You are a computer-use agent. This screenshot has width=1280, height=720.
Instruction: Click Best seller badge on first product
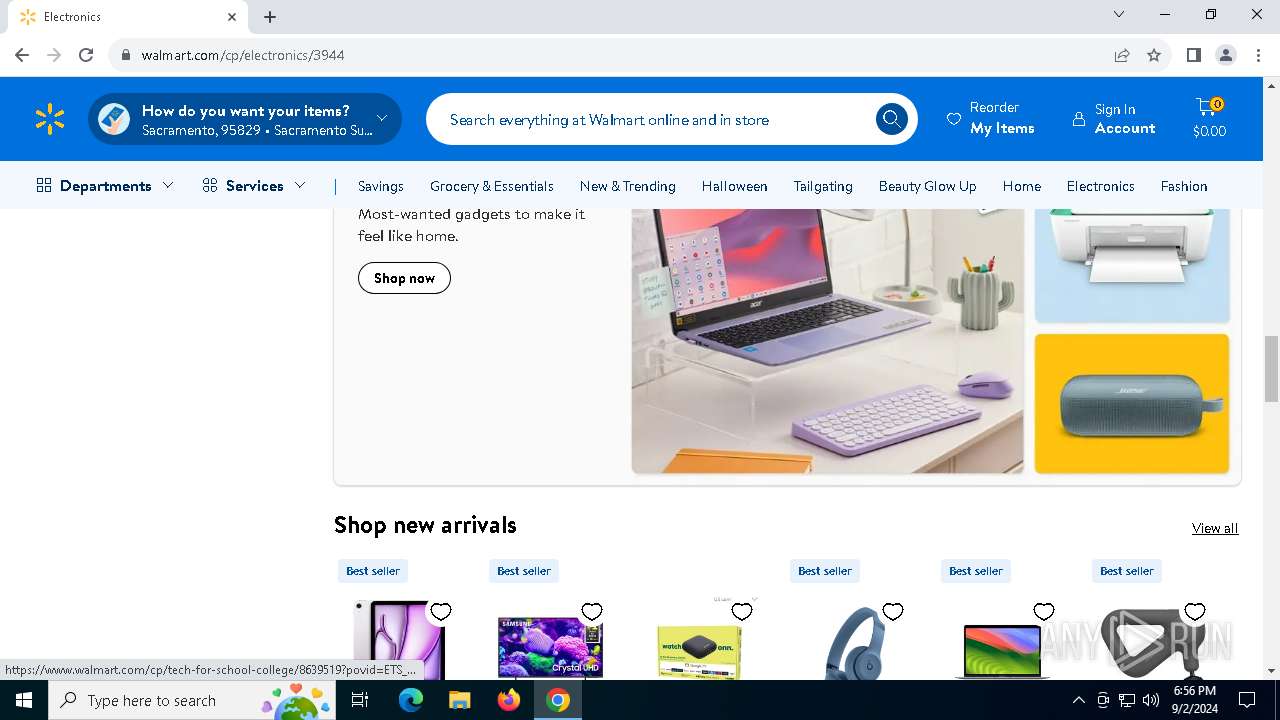[x=373, y=571]
